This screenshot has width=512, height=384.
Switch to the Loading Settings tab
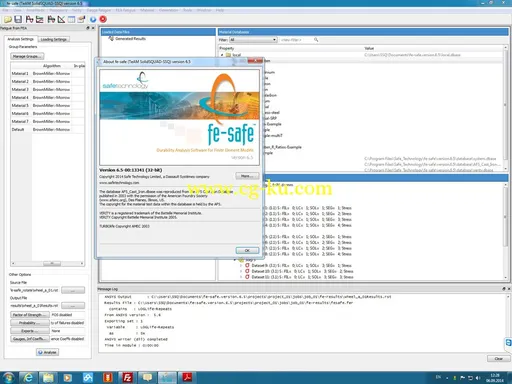[x=54, y=39]
